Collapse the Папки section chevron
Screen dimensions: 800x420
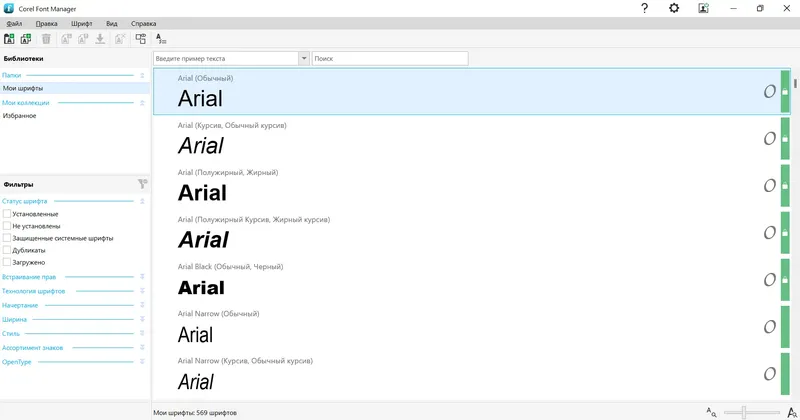click(x=142, y=75)
